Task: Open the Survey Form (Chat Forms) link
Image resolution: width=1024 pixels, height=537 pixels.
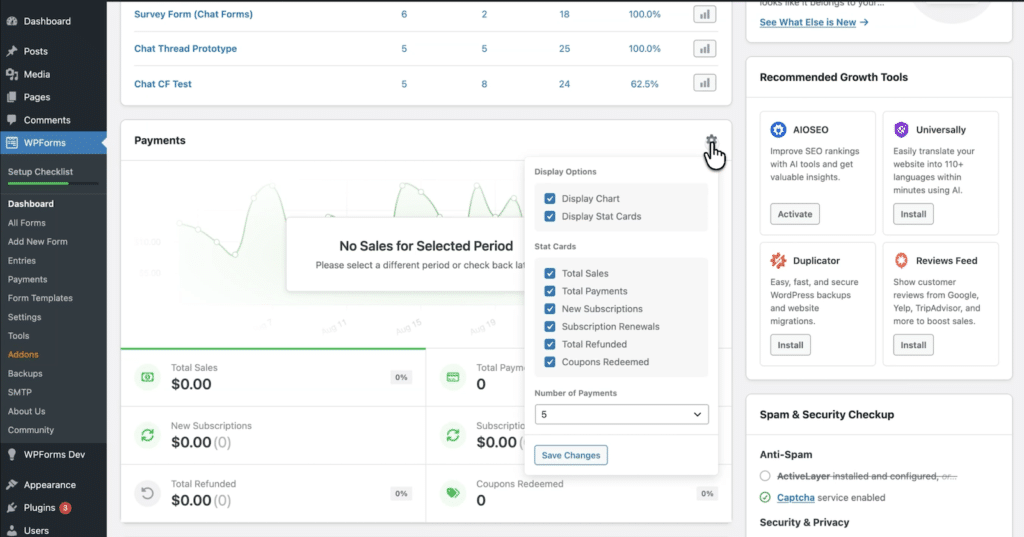Action: coord(193,14)
